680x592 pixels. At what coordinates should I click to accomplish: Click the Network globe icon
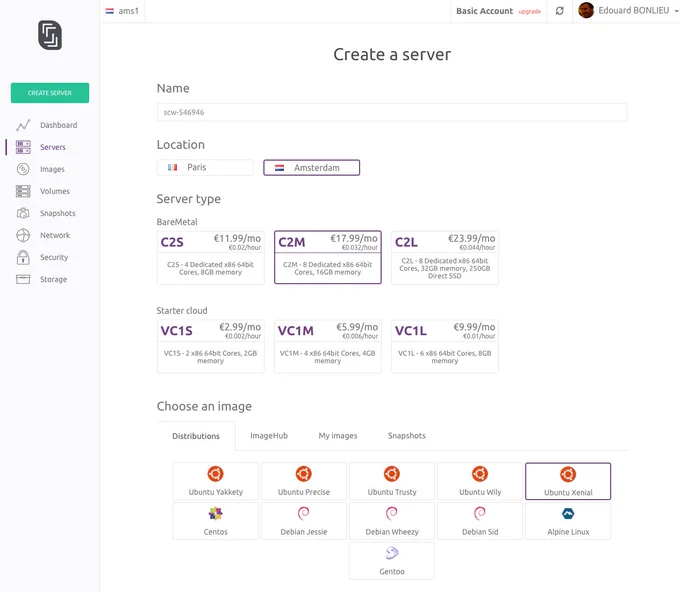coord(23,235)
